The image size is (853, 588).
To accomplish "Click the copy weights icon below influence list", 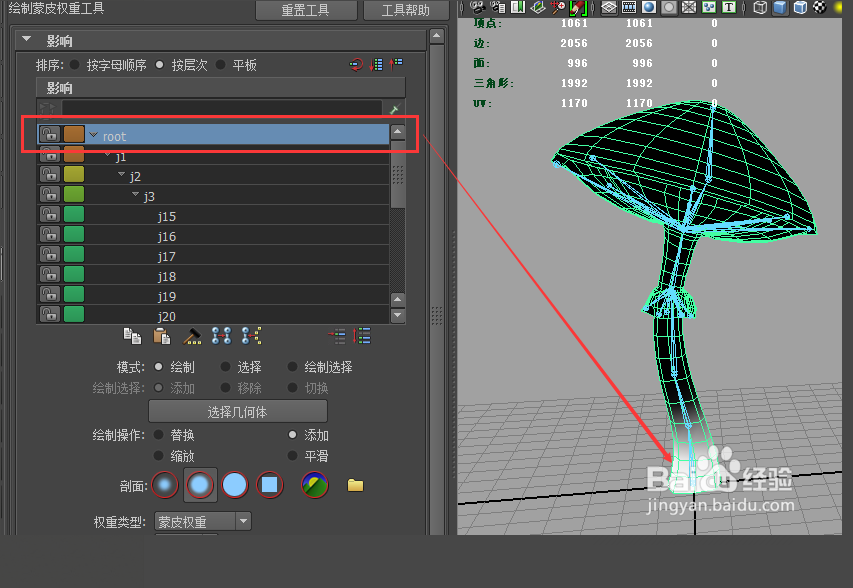I will point(131,336).
